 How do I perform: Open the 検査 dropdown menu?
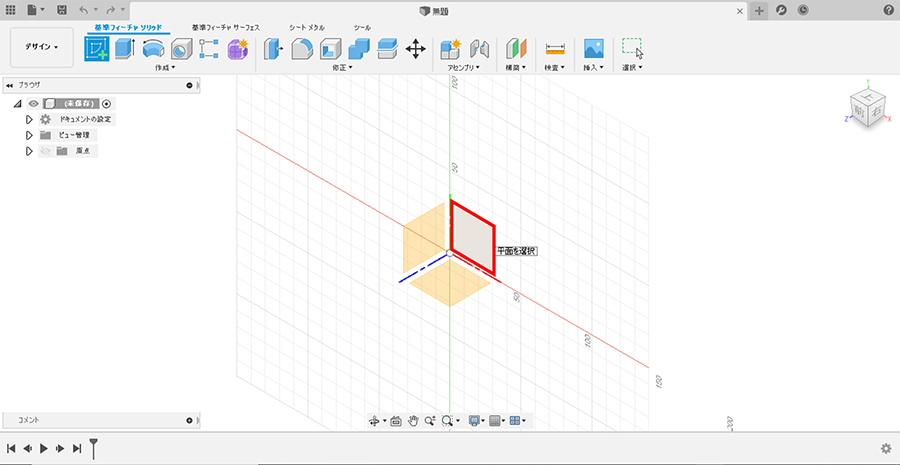tap(555, 68)
